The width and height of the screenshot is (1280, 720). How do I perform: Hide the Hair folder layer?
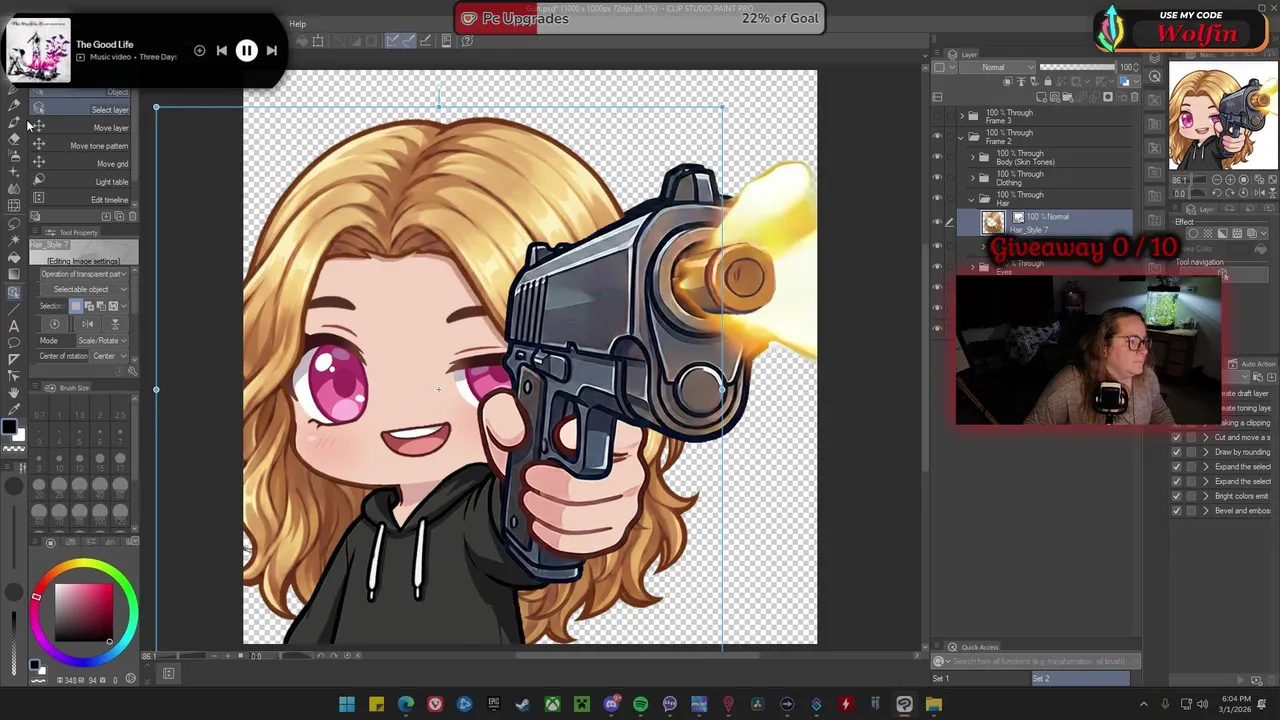pos(937,197)
